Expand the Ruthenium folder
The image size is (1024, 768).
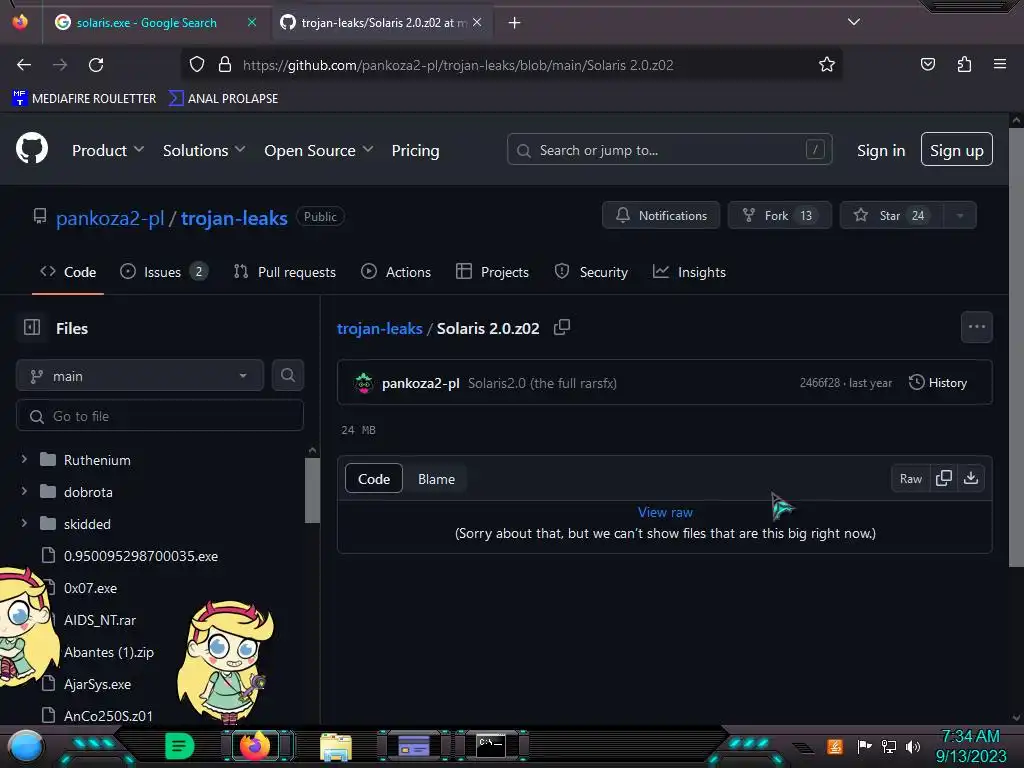pyautogui.click(x=24, y=459)
